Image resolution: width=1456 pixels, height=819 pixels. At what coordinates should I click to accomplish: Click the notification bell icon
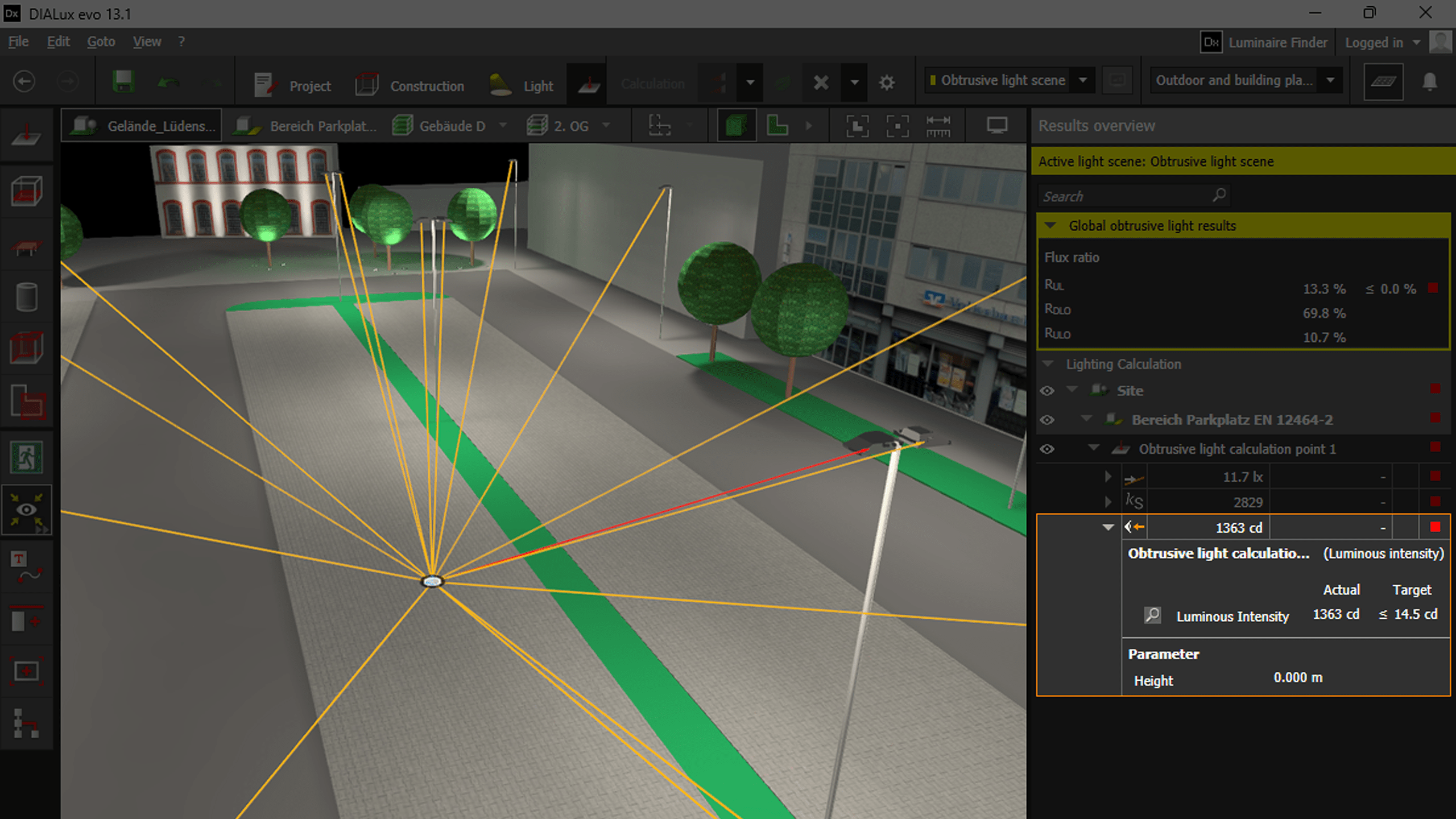point(1429,82)
